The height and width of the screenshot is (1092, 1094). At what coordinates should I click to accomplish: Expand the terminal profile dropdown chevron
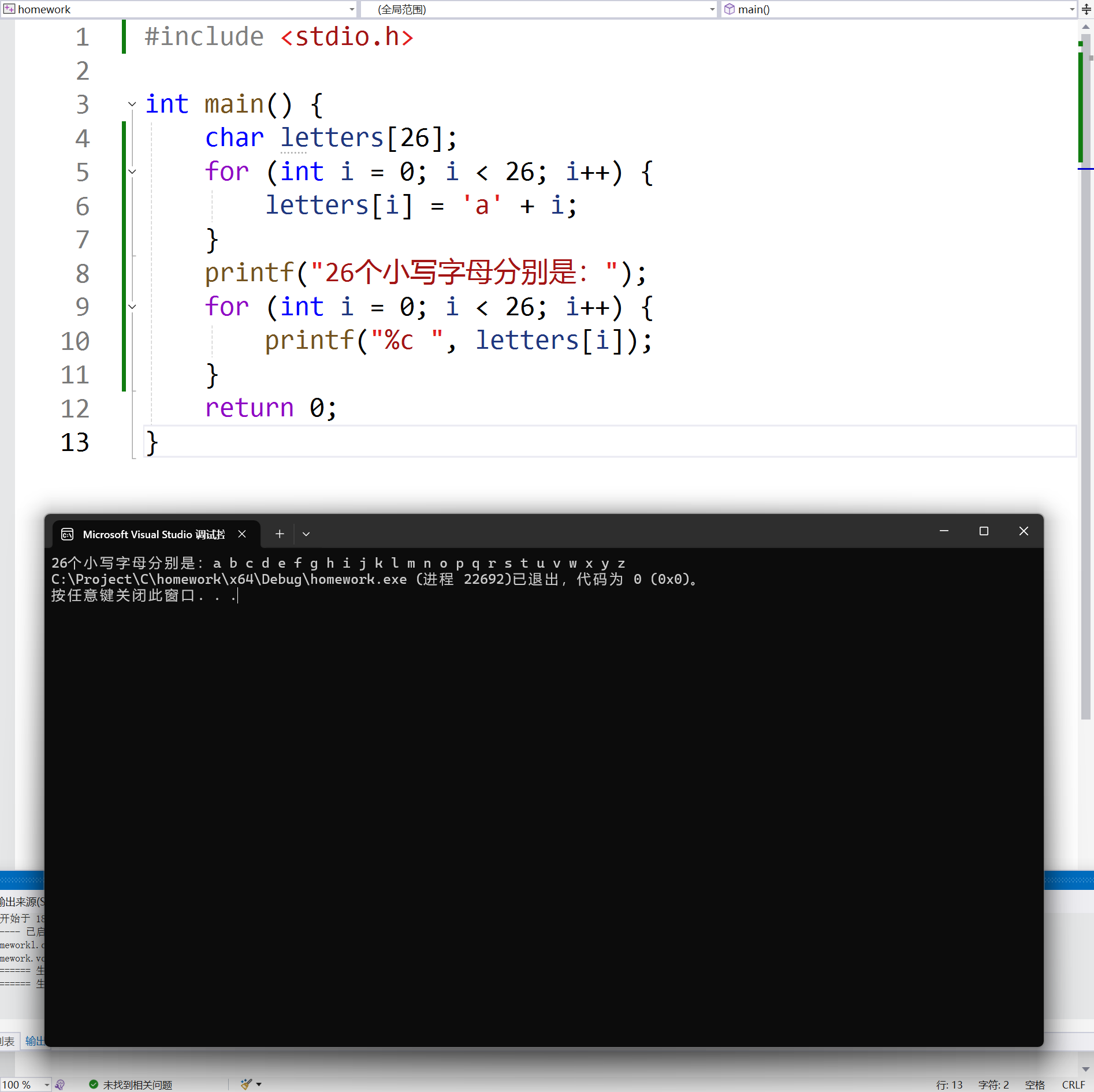pos(306,534)
